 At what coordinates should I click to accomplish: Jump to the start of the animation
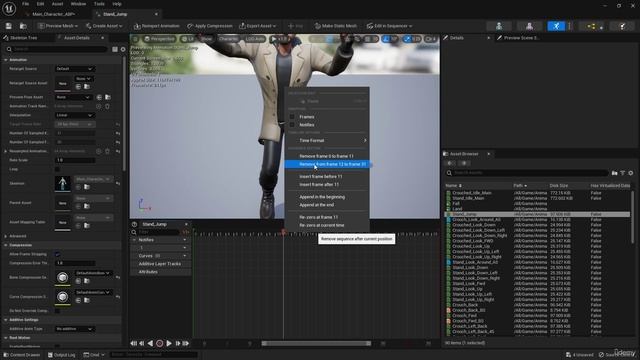click(x=133, y=344)
